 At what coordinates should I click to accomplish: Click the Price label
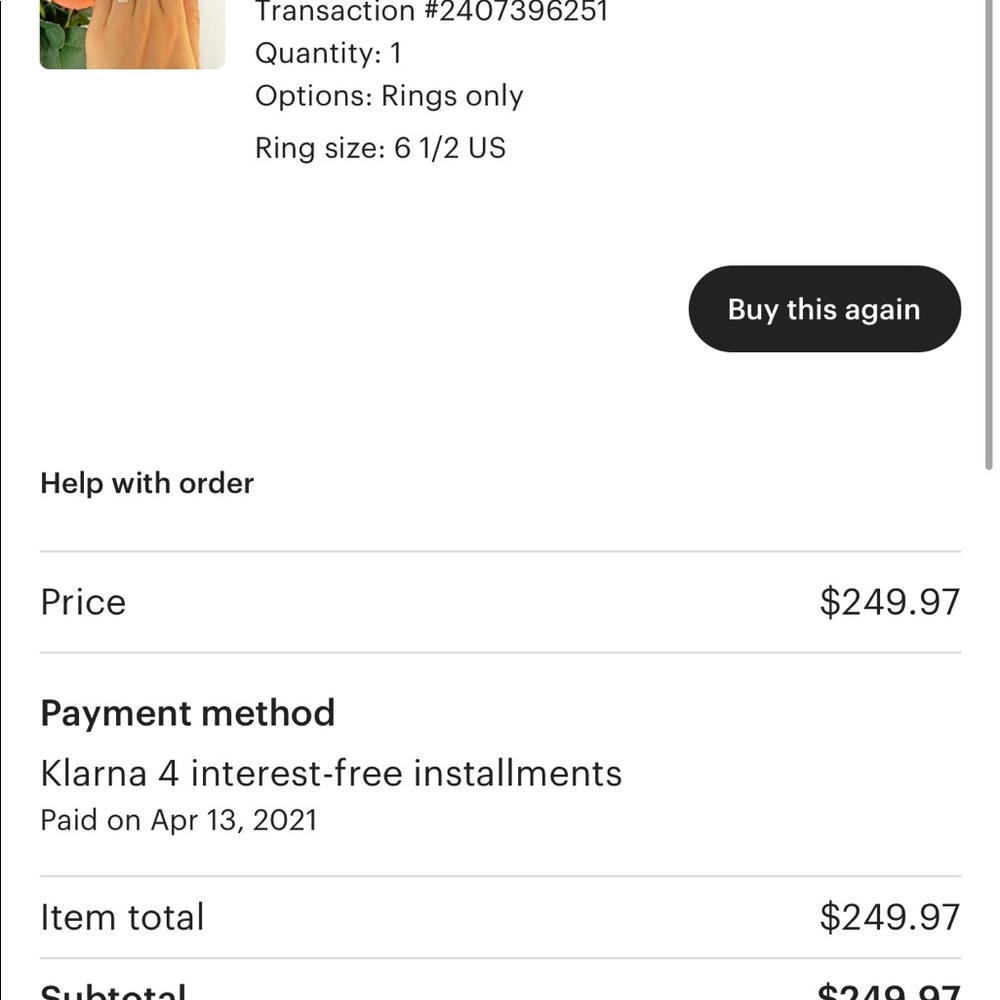pos(83,602)
